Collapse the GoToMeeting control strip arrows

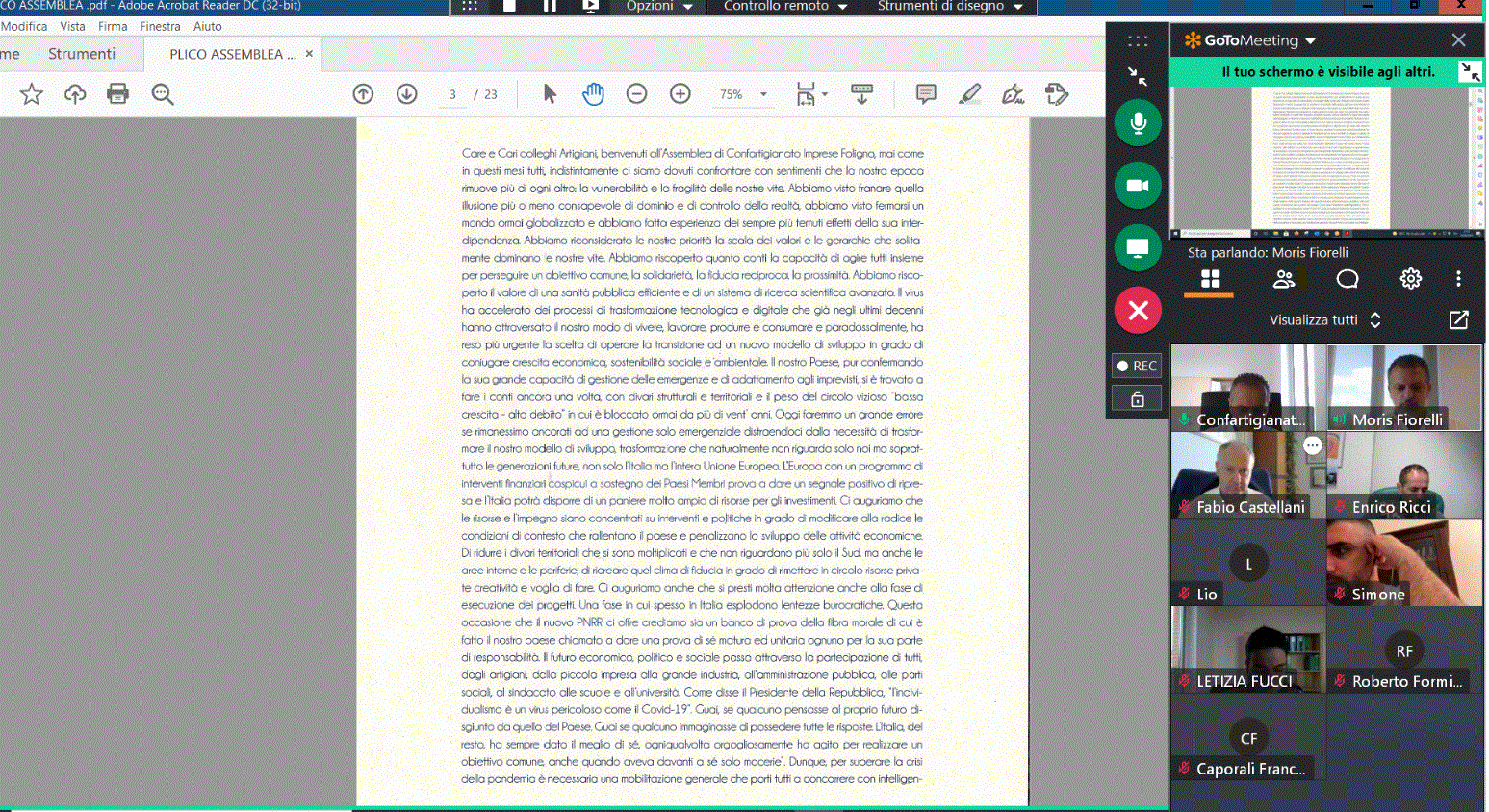tap(1138, 76)
